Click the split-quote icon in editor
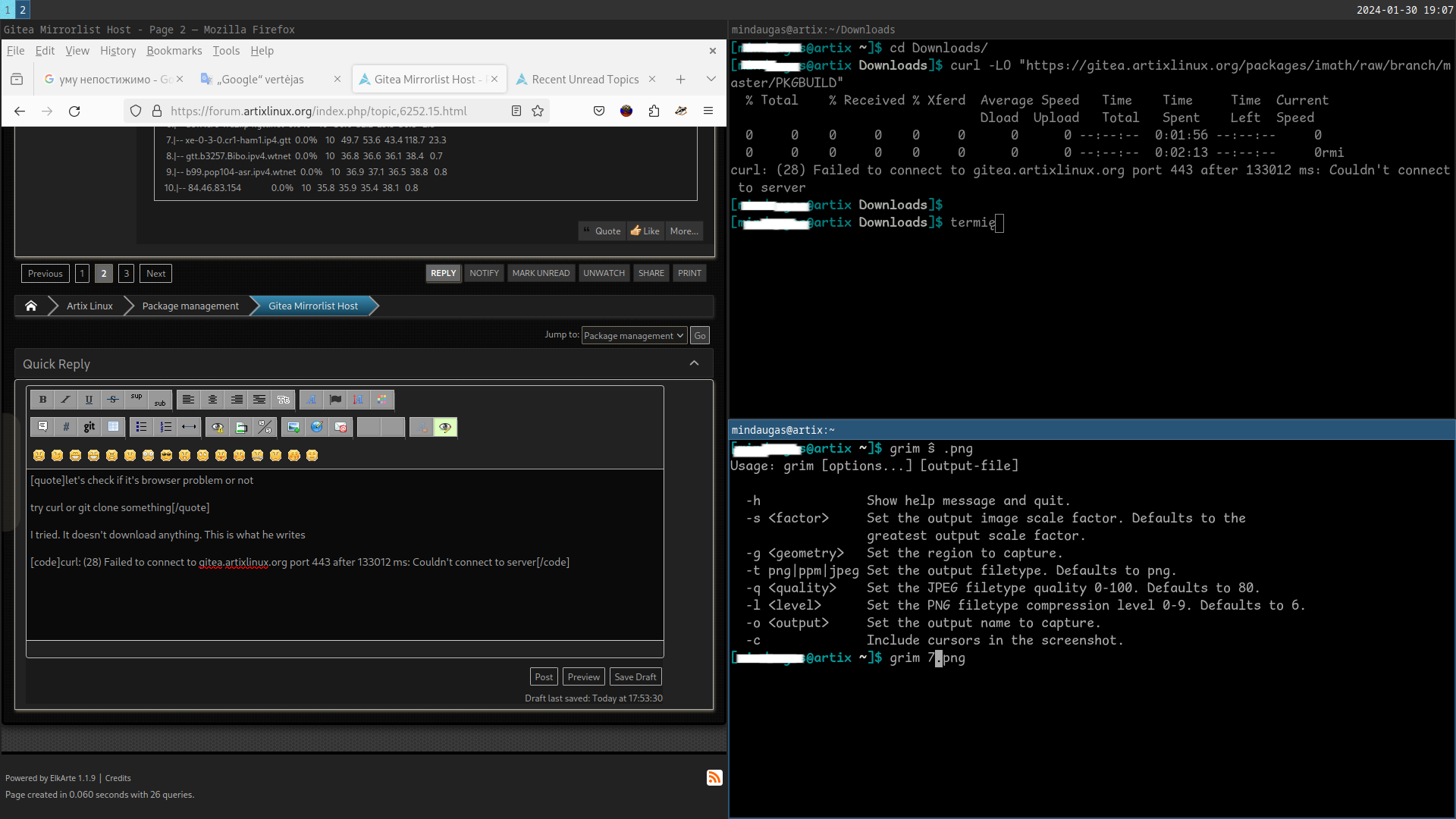Image resolution: width=1456 pixels, height=819 pixels. coord(265,427)
